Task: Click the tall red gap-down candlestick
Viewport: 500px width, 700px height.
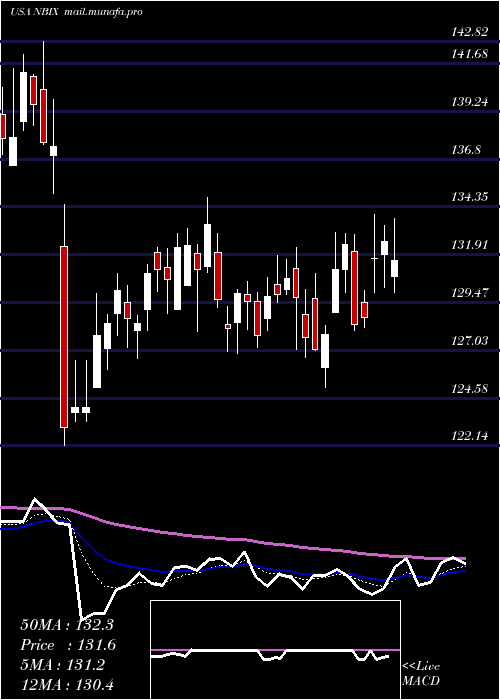Action: [x=64, y=337]
